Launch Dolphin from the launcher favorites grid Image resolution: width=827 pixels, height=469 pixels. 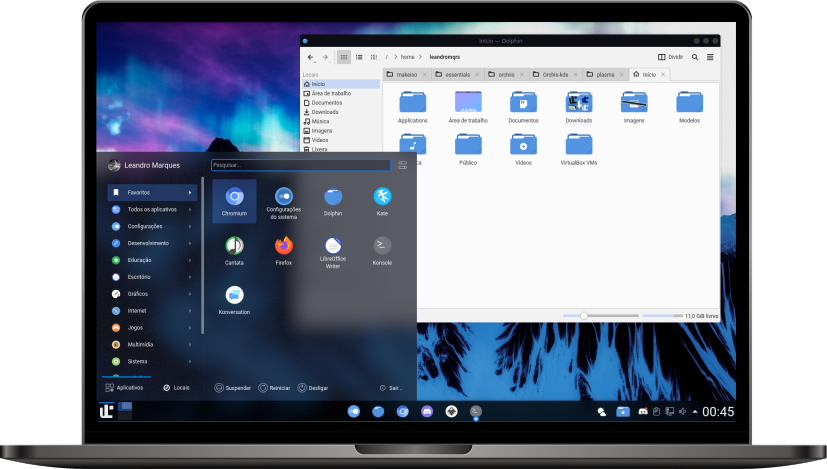point(333,200)
